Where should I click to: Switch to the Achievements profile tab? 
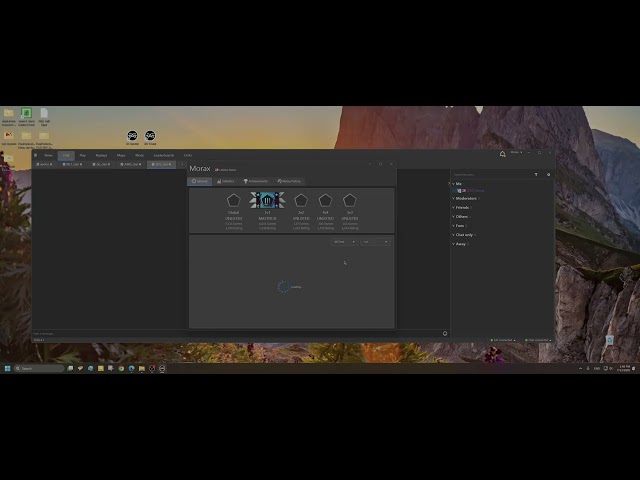[x=256, y=181]
